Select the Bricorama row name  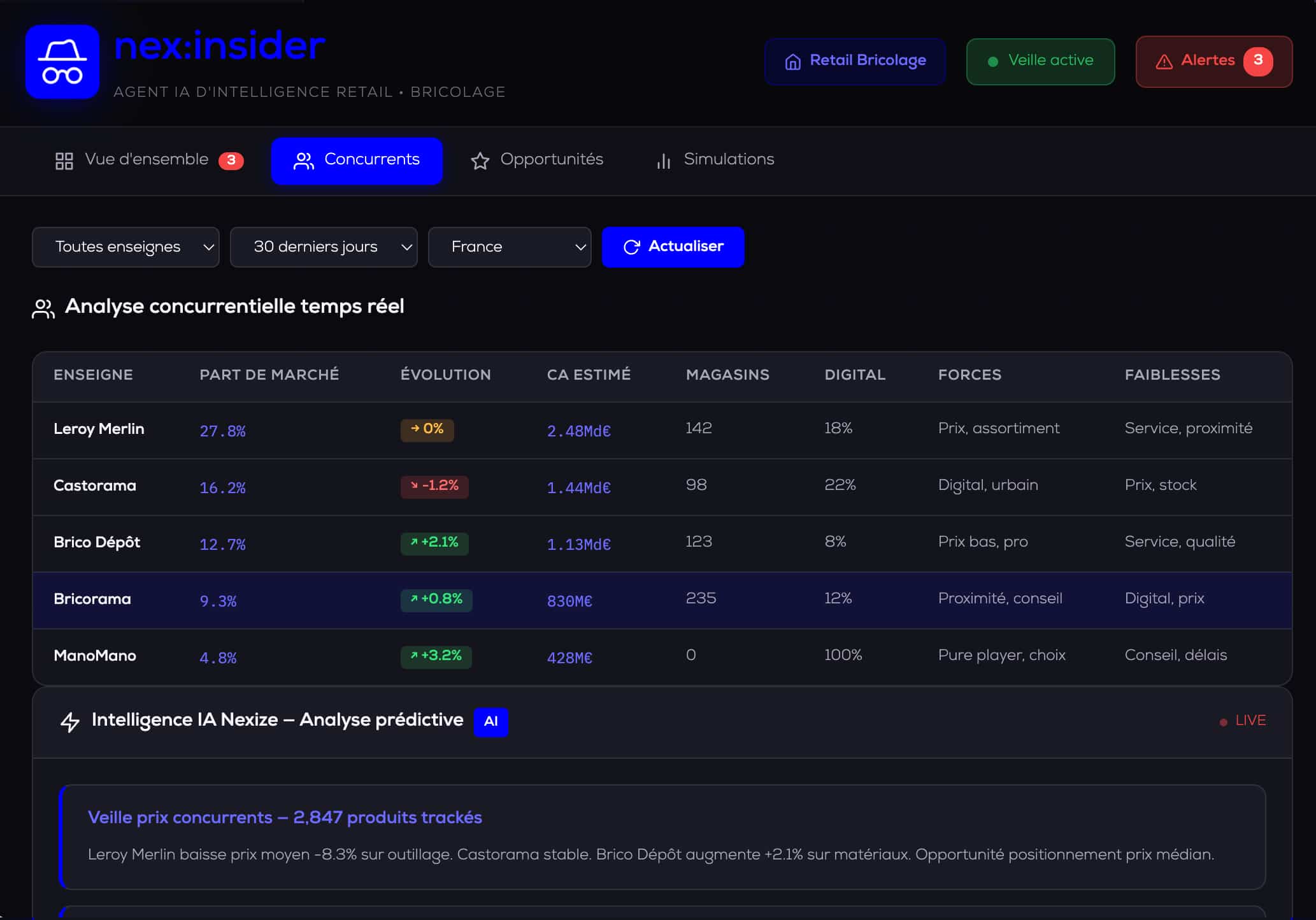pyautogui.click(x=92, y=600)
